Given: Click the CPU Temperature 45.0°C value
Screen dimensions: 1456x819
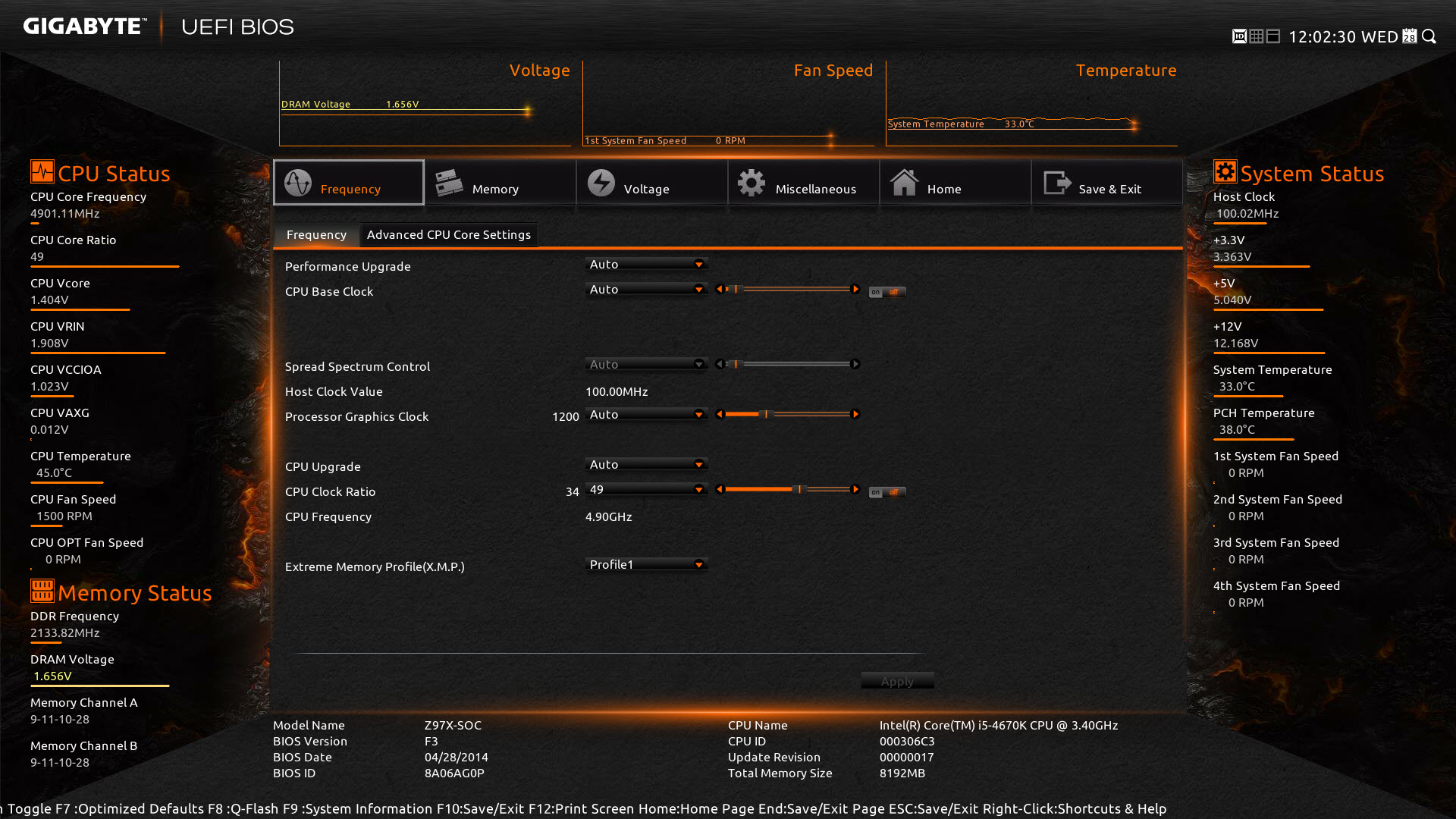Looking at the screenshot, I should (54, 473).
